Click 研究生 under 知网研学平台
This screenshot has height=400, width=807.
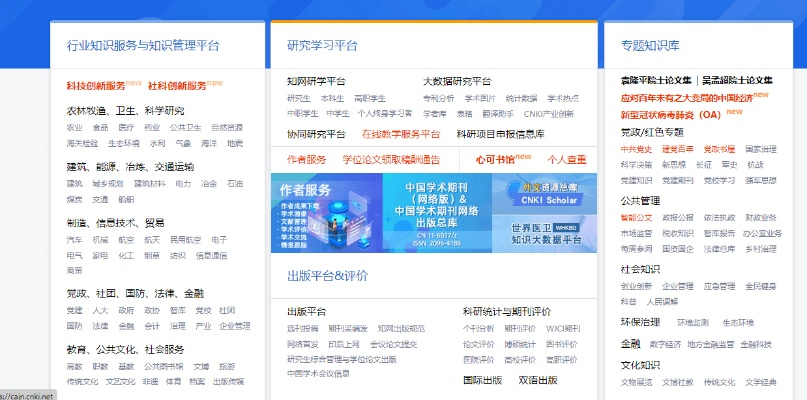[x=299, y=98]
